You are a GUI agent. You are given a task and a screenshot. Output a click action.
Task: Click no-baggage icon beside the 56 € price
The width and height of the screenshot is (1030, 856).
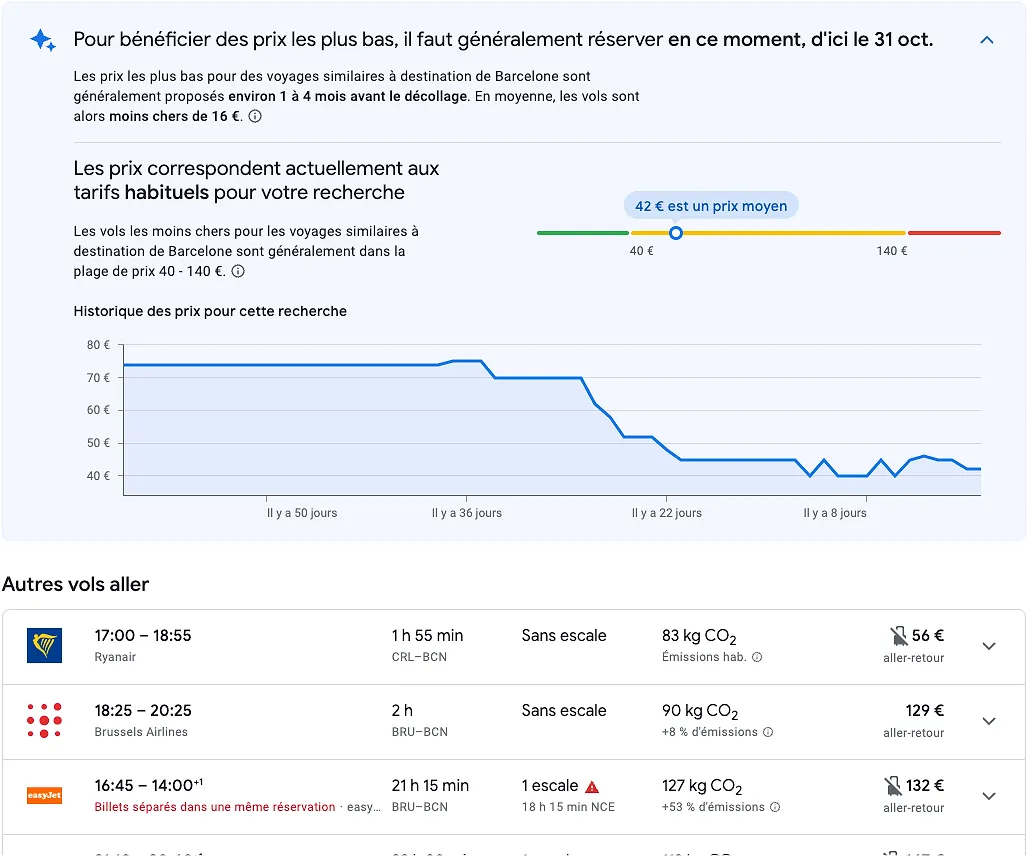pos(898,635)
